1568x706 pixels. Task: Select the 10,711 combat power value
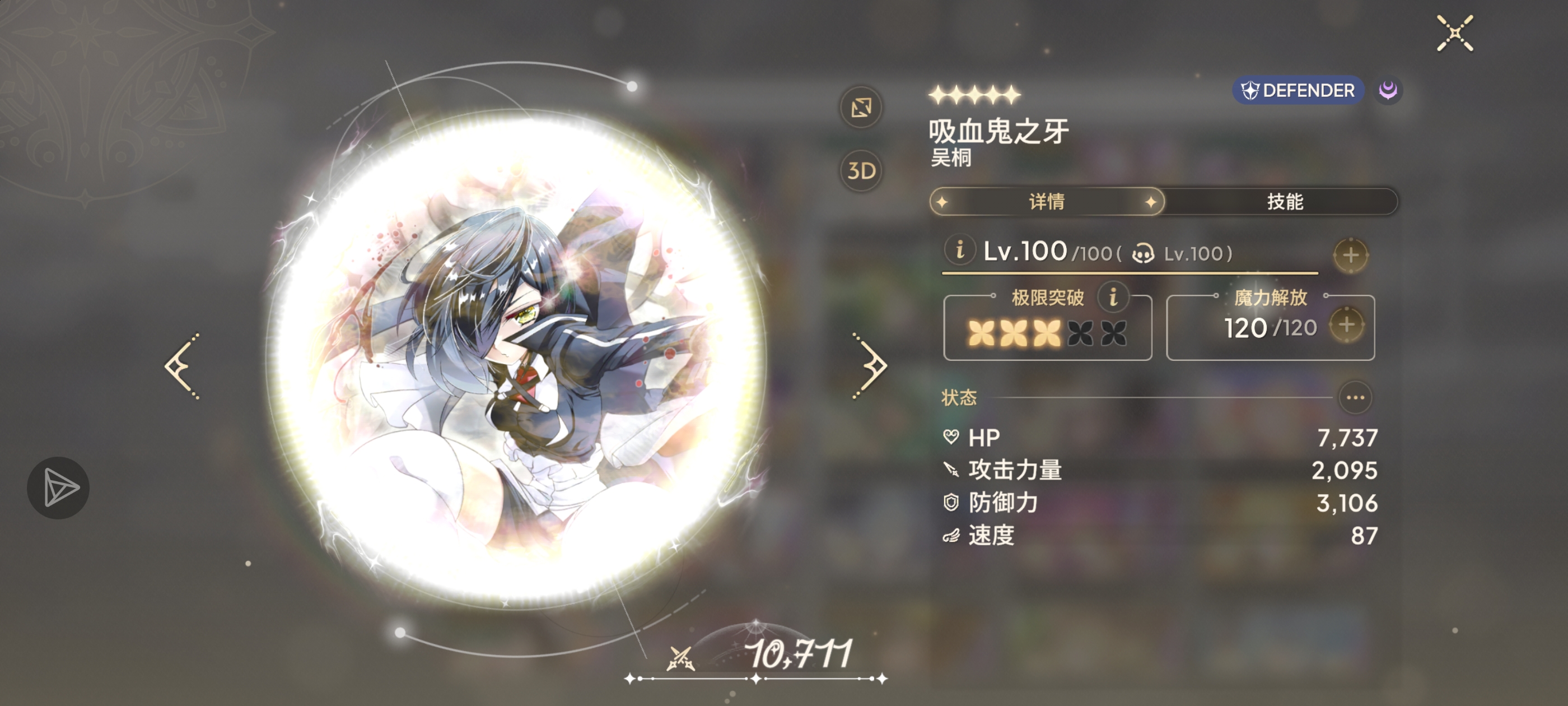800,654
